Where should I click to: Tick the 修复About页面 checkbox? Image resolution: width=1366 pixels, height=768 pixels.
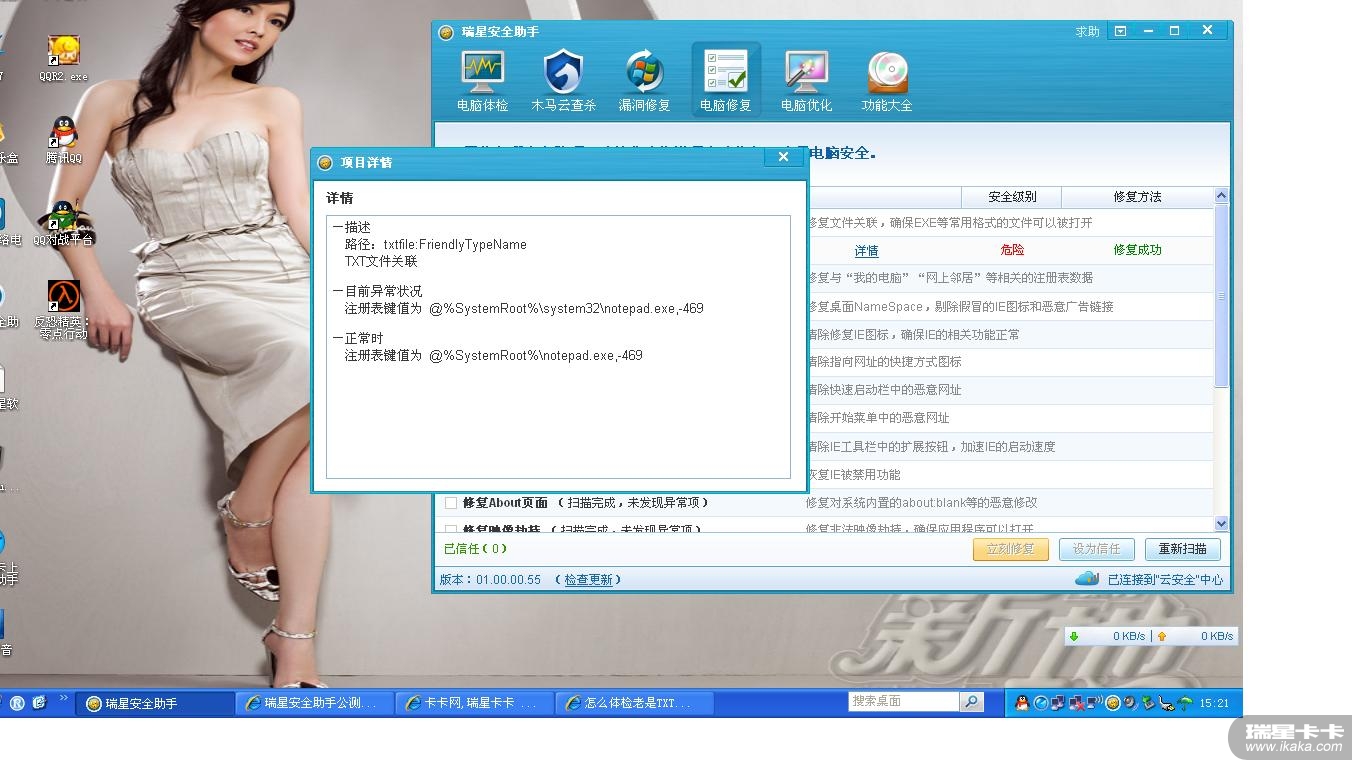click(x=451, y=503)
